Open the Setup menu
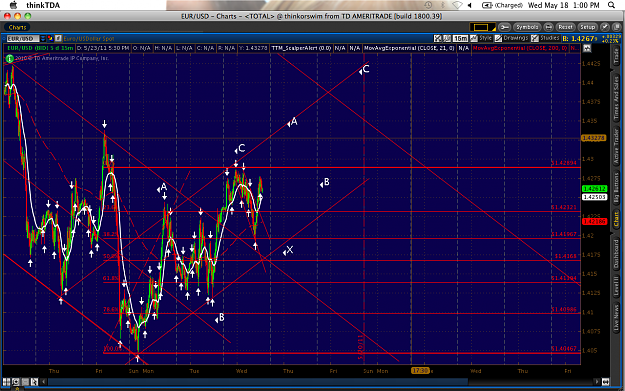The image size is (625, 391). pos(587,27)
